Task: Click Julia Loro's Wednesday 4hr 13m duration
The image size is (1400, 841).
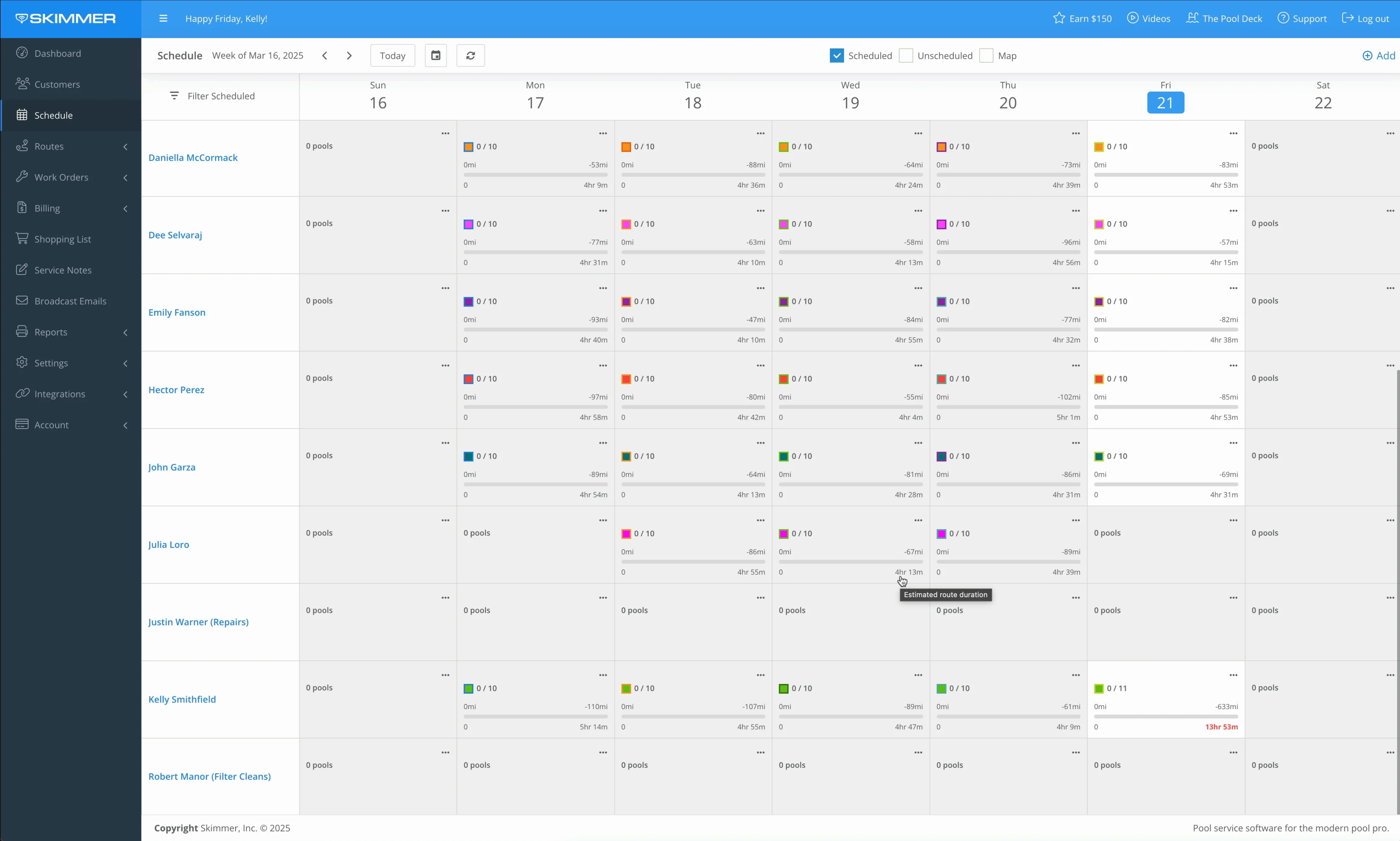Action: point(909,572)
